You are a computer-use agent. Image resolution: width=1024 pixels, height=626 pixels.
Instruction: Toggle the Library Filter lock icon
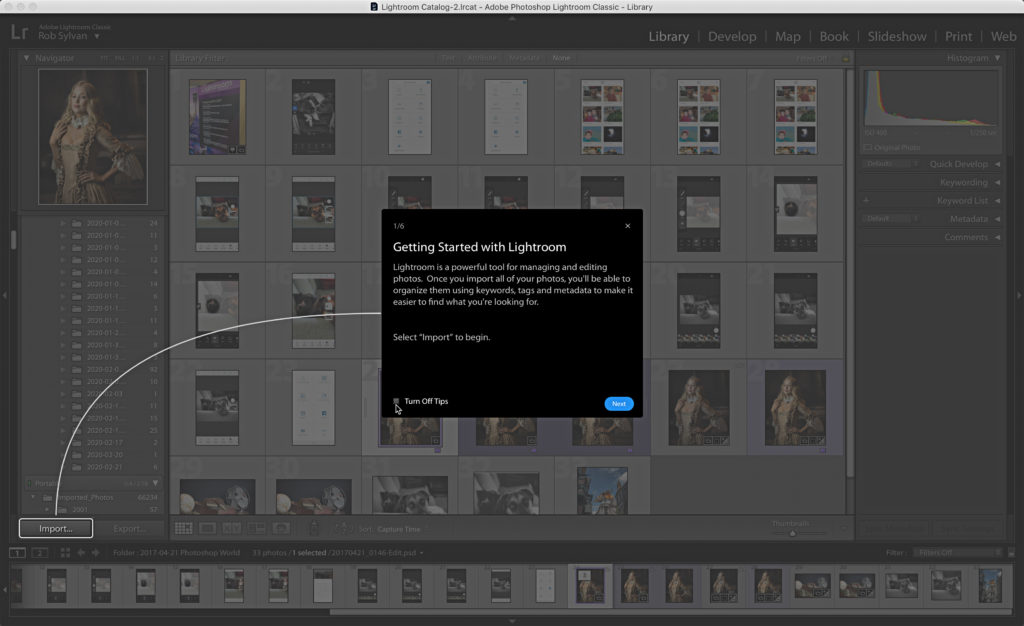pyautogui.click(x=845, y=58)
